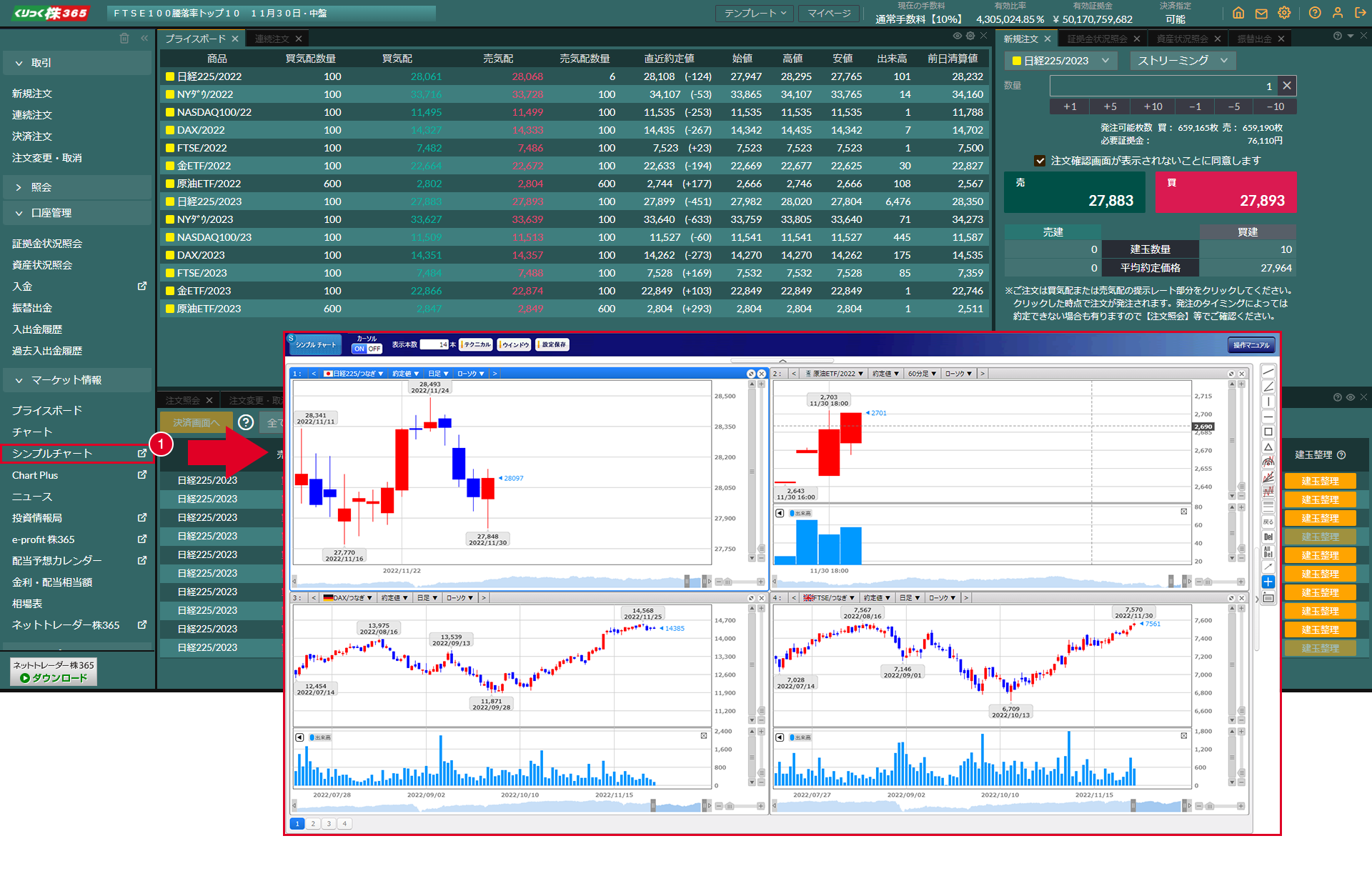Click the 表示本数 input field
The width and height of the screenshot is (1372, 871).
pyautogui.click(x=434, y=344)
